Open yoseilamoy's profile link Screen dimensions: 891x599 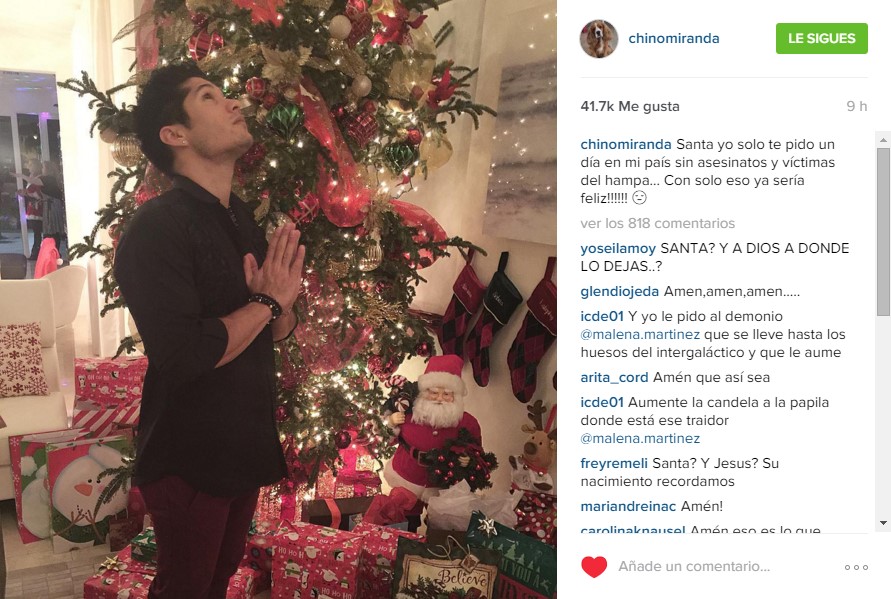point(618,248)
